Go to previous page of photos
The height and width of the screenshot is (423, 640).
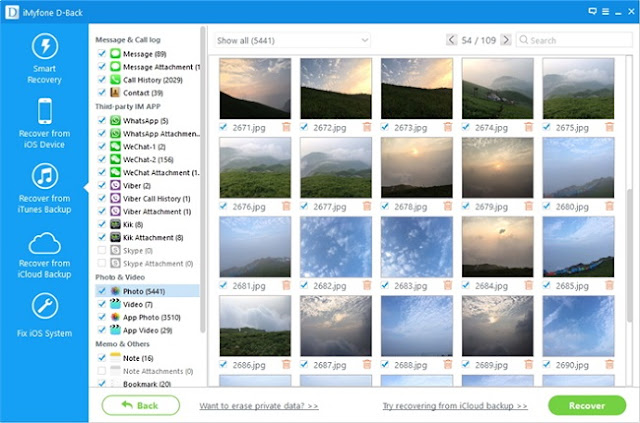coord(451,40)
